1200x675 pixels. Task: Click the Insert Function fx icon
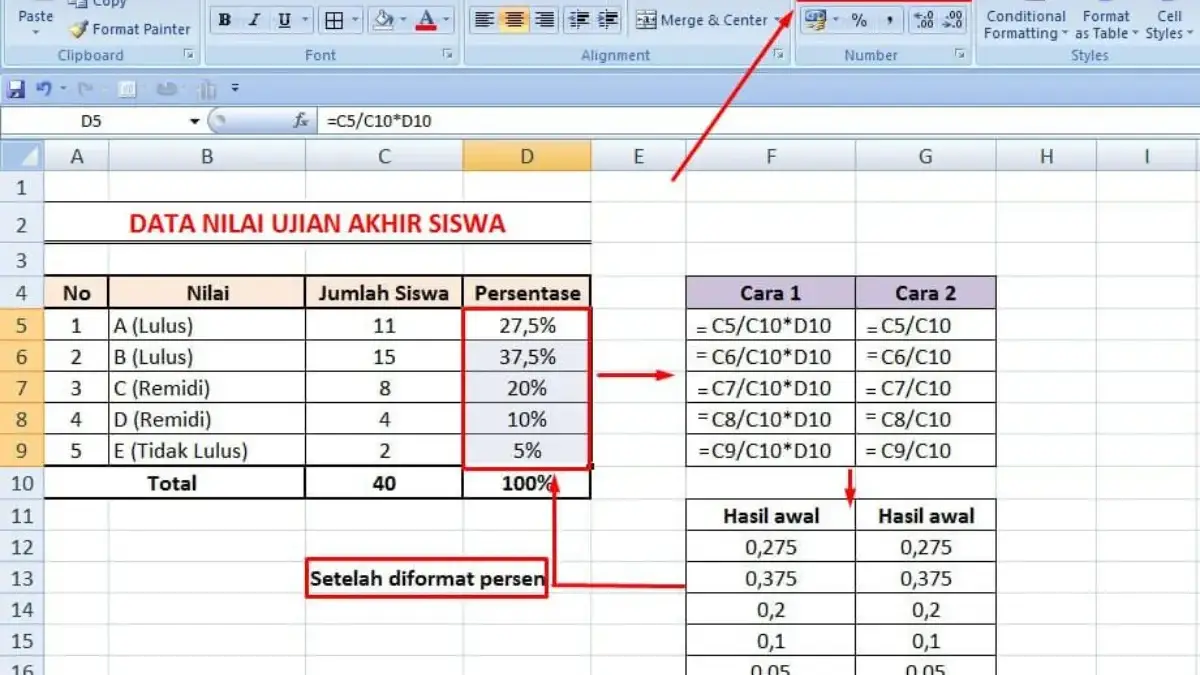pos(300,121)
